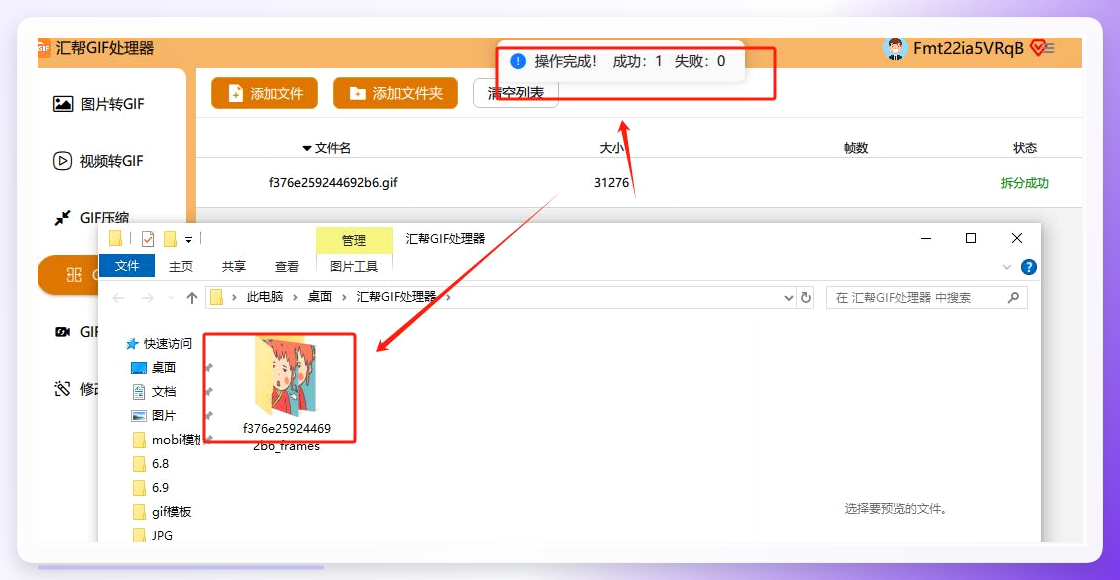Click Explorer forward arrow

click(x=147, y=298)
